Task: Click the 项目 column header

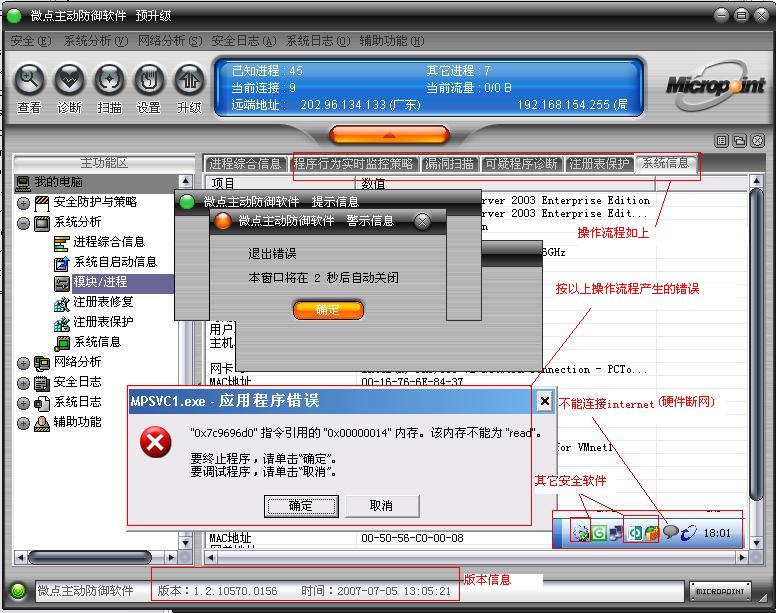Action: pyautogui.click(x=281, y=184)
